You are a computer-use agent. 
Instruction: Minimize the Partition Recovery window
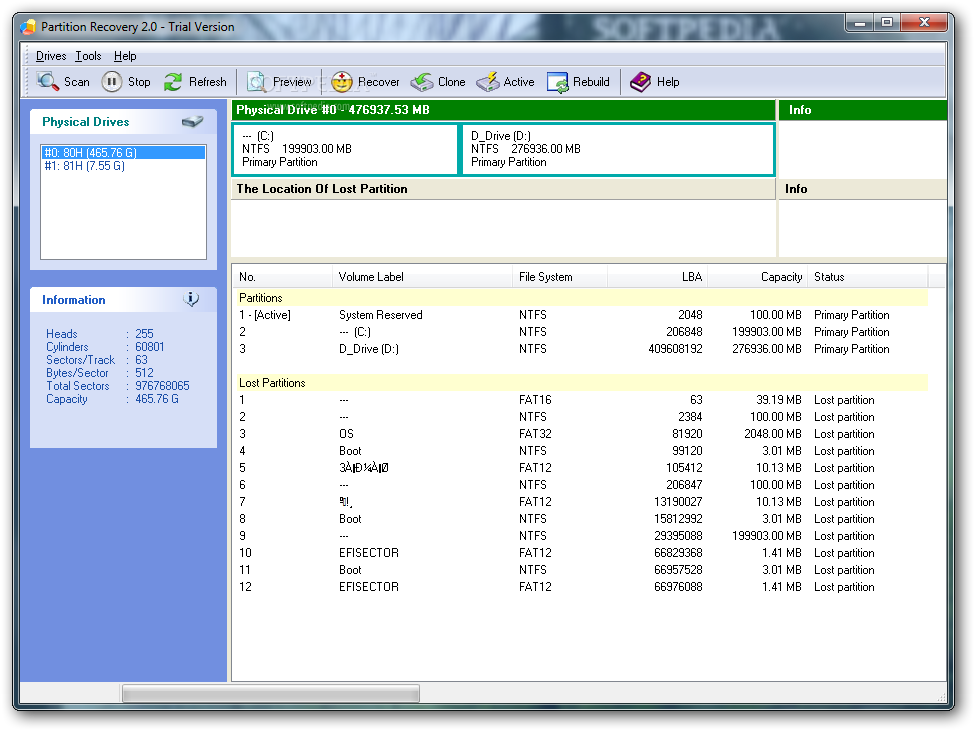860,23
